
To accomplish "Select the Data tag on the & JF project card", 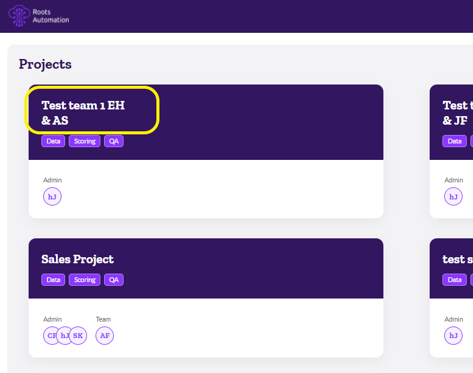I will pyautogui.click(x=454, y=141).
